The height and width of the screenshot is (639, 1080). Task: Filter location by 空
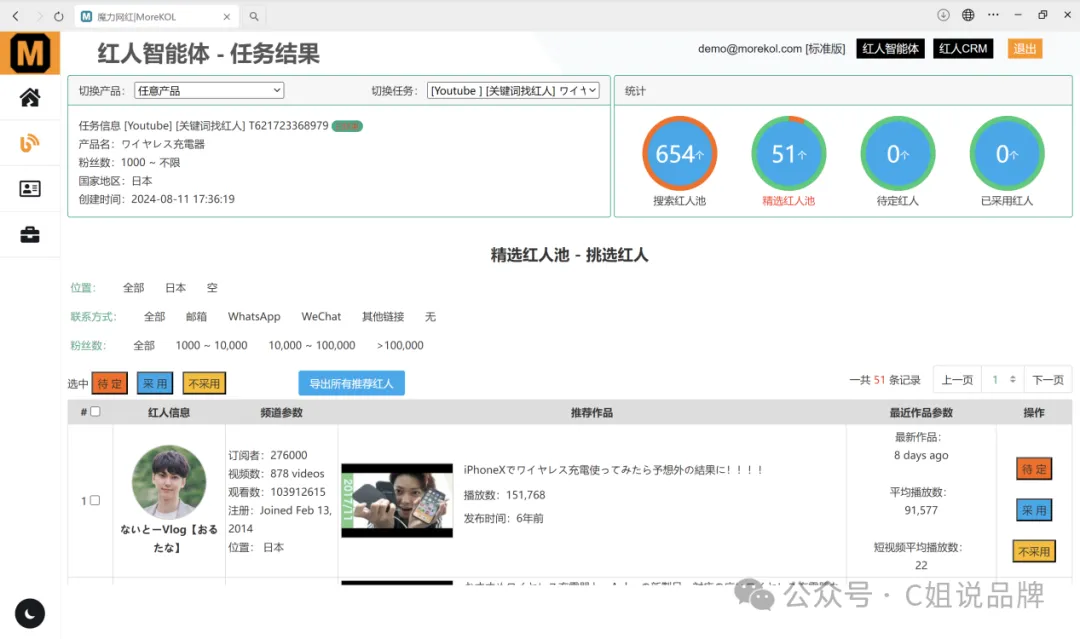tap(212, 288)
